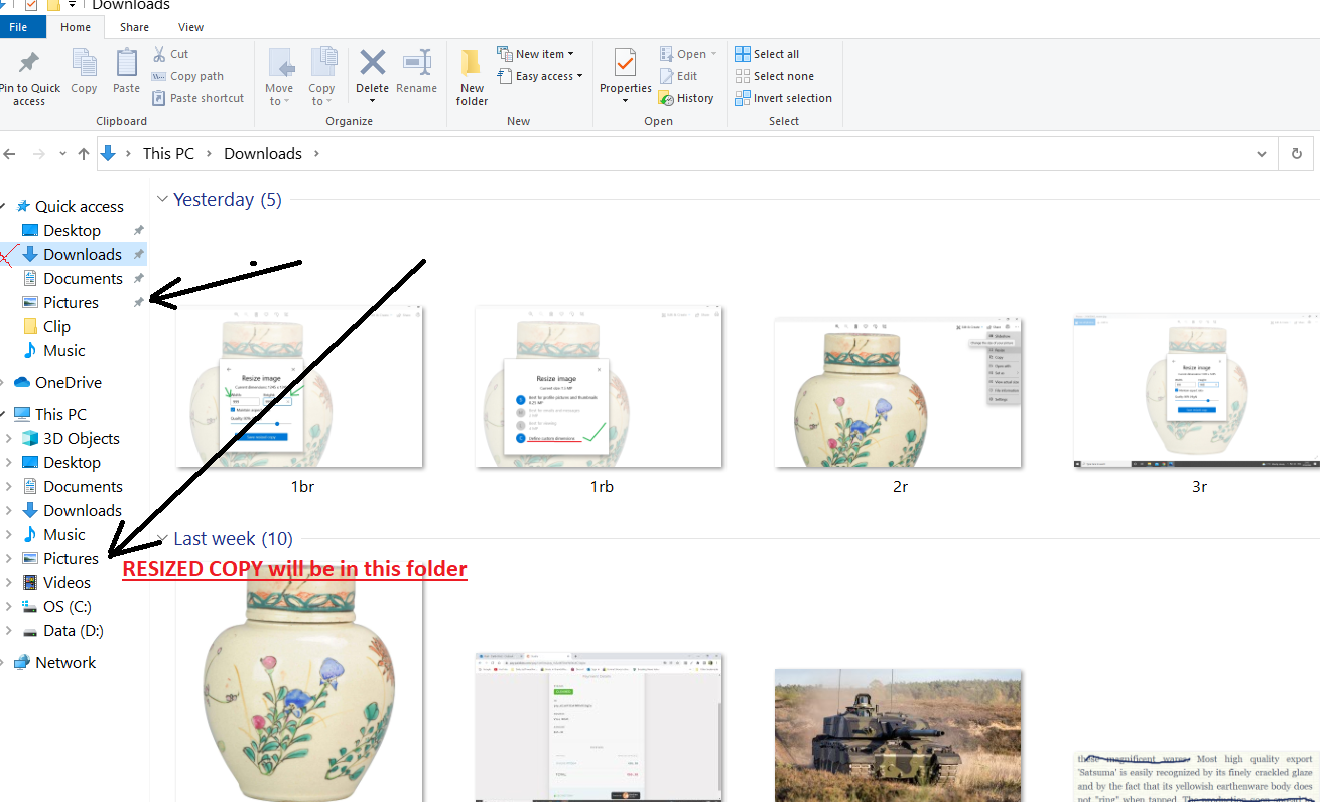Viewport: 1320px width, 802px height.
Task: Switch to the View ribbon tab
Action: (x=190, y=27)
